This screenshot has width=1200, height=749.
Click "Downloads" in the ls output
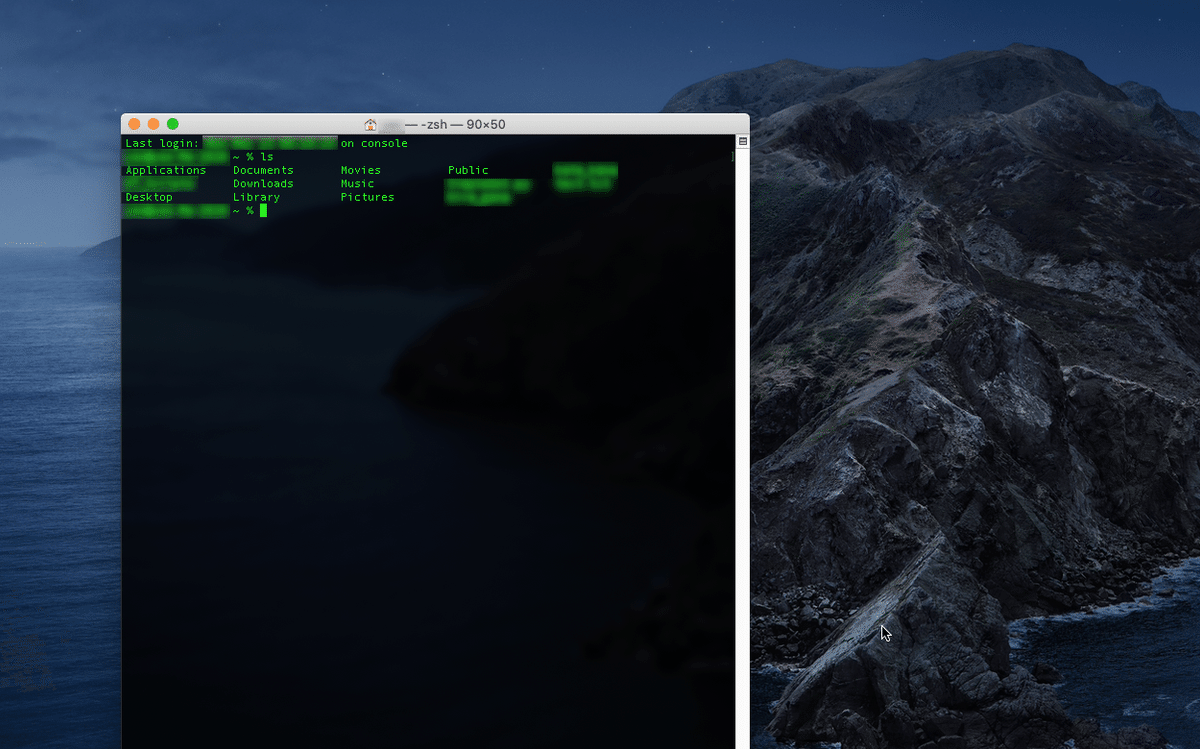(263, 184)
